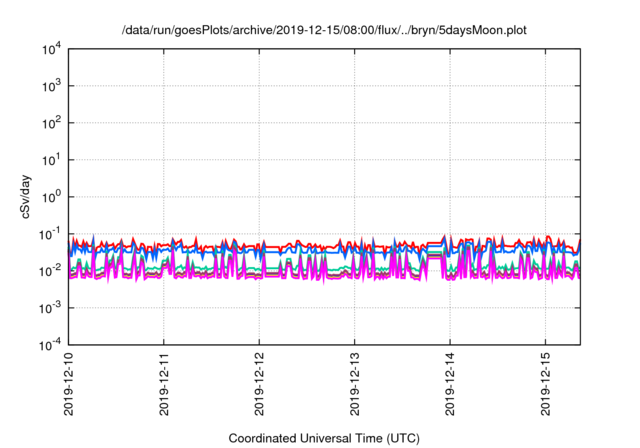Click the x-axis date label 2019-12-15
640x448 pixels.
(x=545, y=384)
